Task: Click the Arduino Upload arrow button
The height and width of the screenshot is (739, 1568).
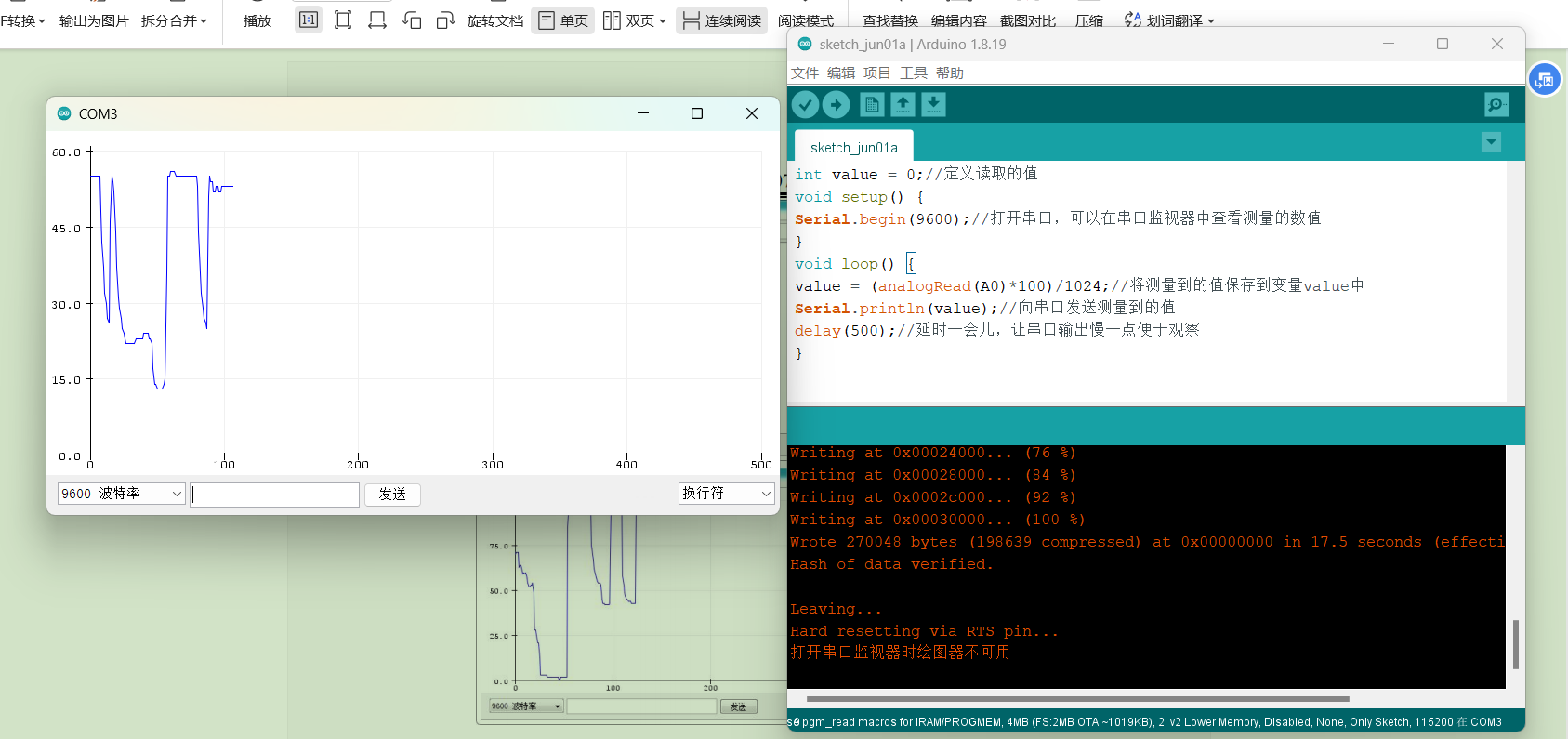Action: tap(837, 105)
